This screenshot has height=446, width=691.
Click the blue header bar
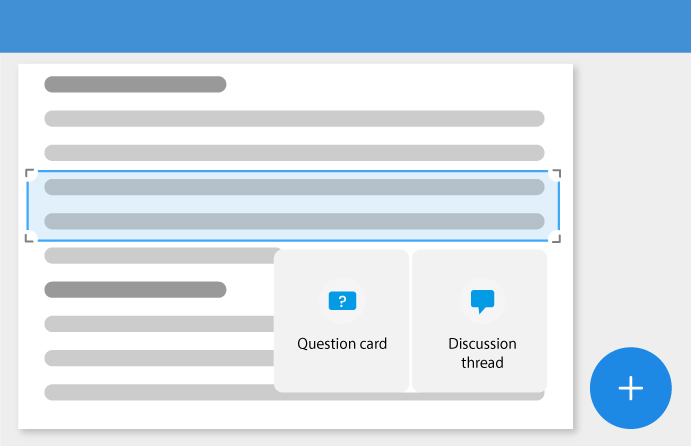[x=346, y=26]
